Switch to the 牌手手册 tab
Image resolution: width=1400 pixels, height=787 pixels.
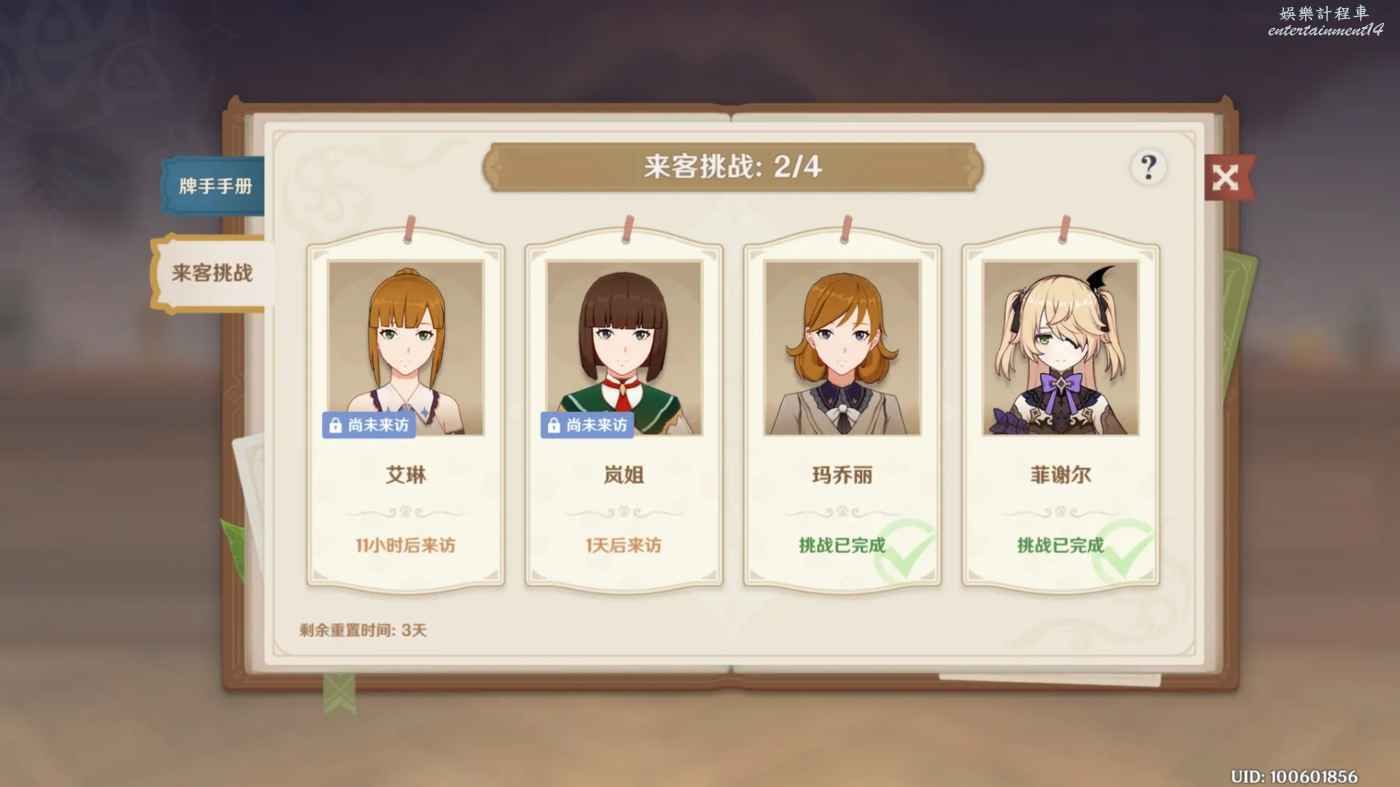coord(214,186)
